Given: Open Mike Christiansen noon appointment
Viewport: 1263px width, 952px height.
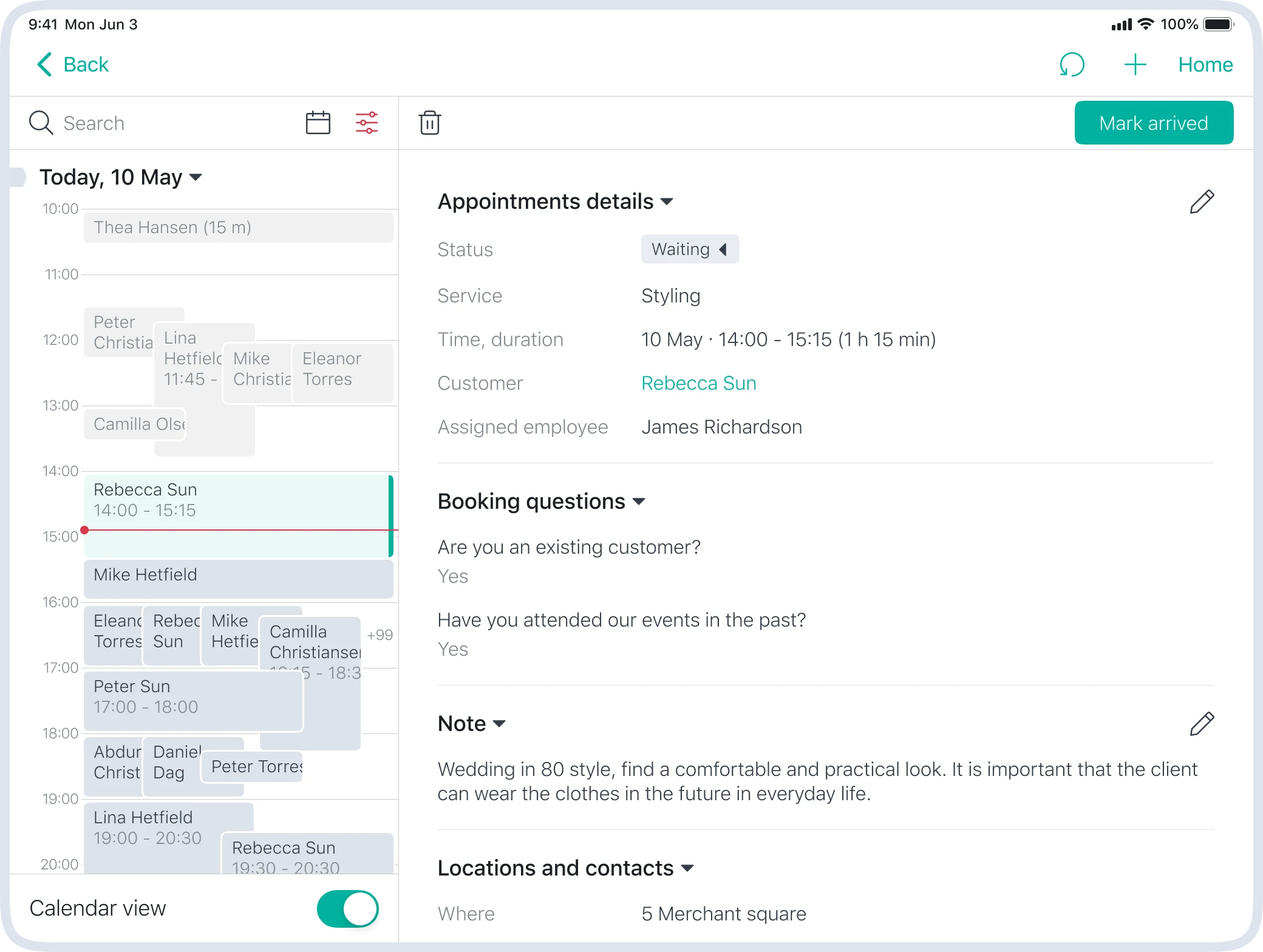Looking at the screenshot, I should coord(258,373).
